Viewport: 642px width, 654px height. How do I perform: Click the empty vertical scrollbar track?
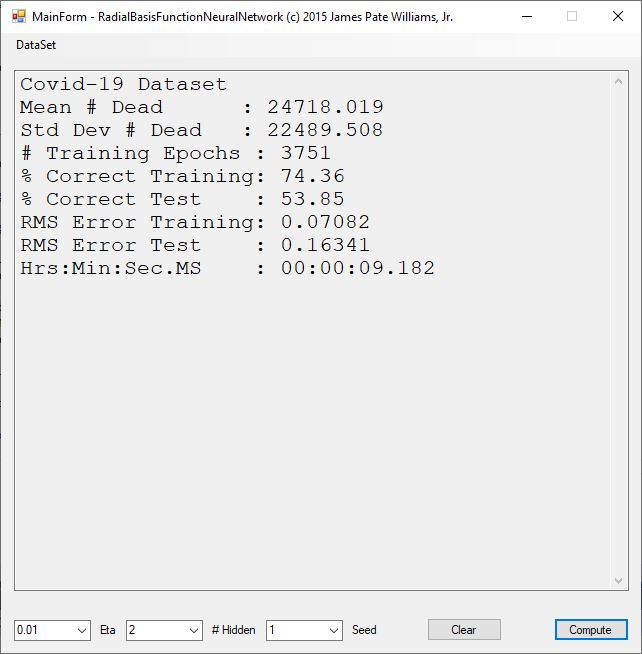(619, 330)
